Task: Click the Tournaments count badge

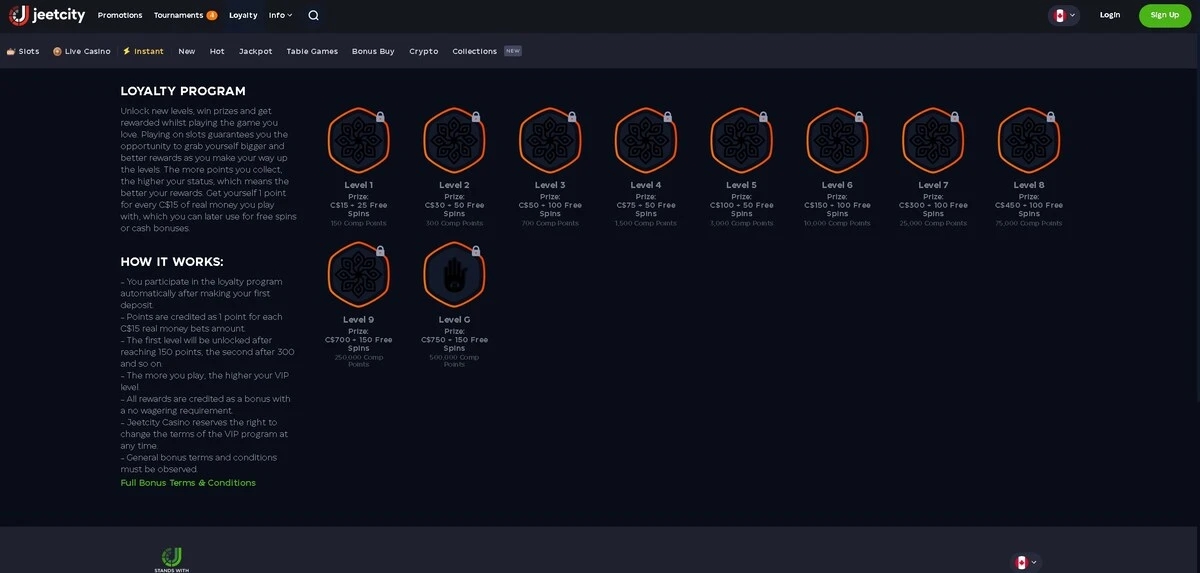Action: pyautogui.click(x=212, y=15)
